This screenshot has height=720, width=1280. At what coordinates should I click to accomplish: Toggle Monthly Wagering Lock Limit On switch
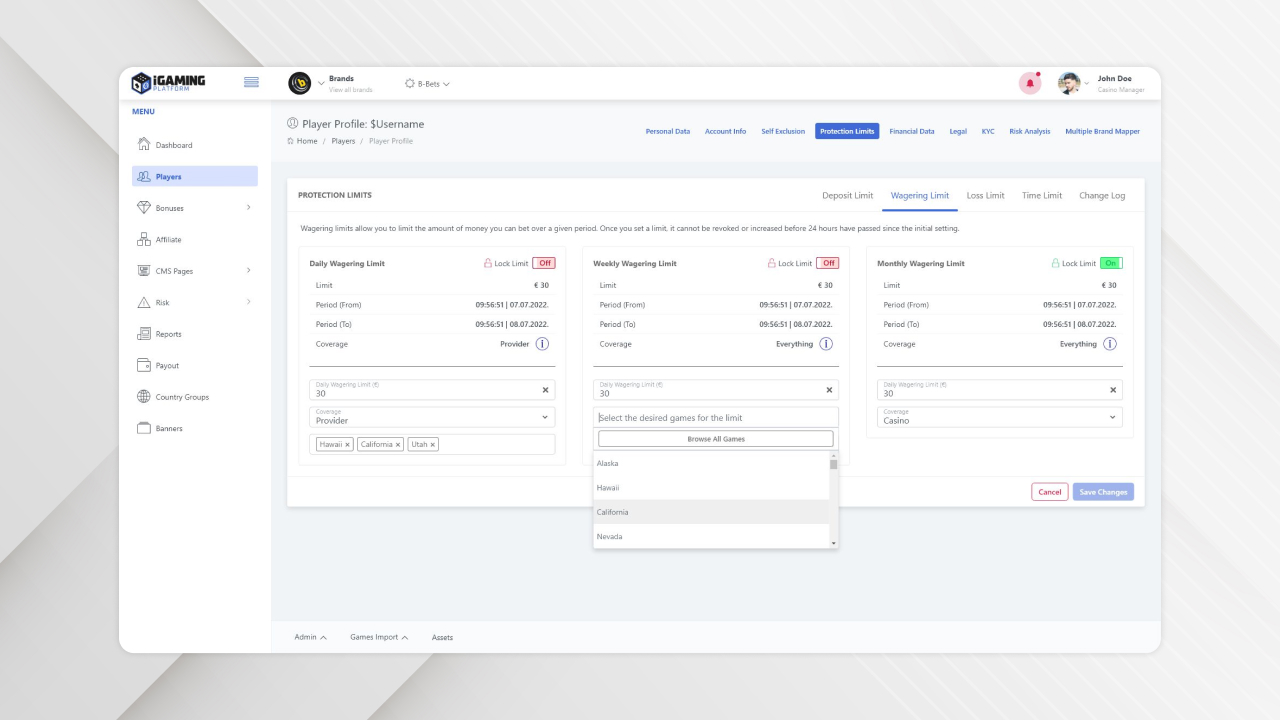[1111, 263]
